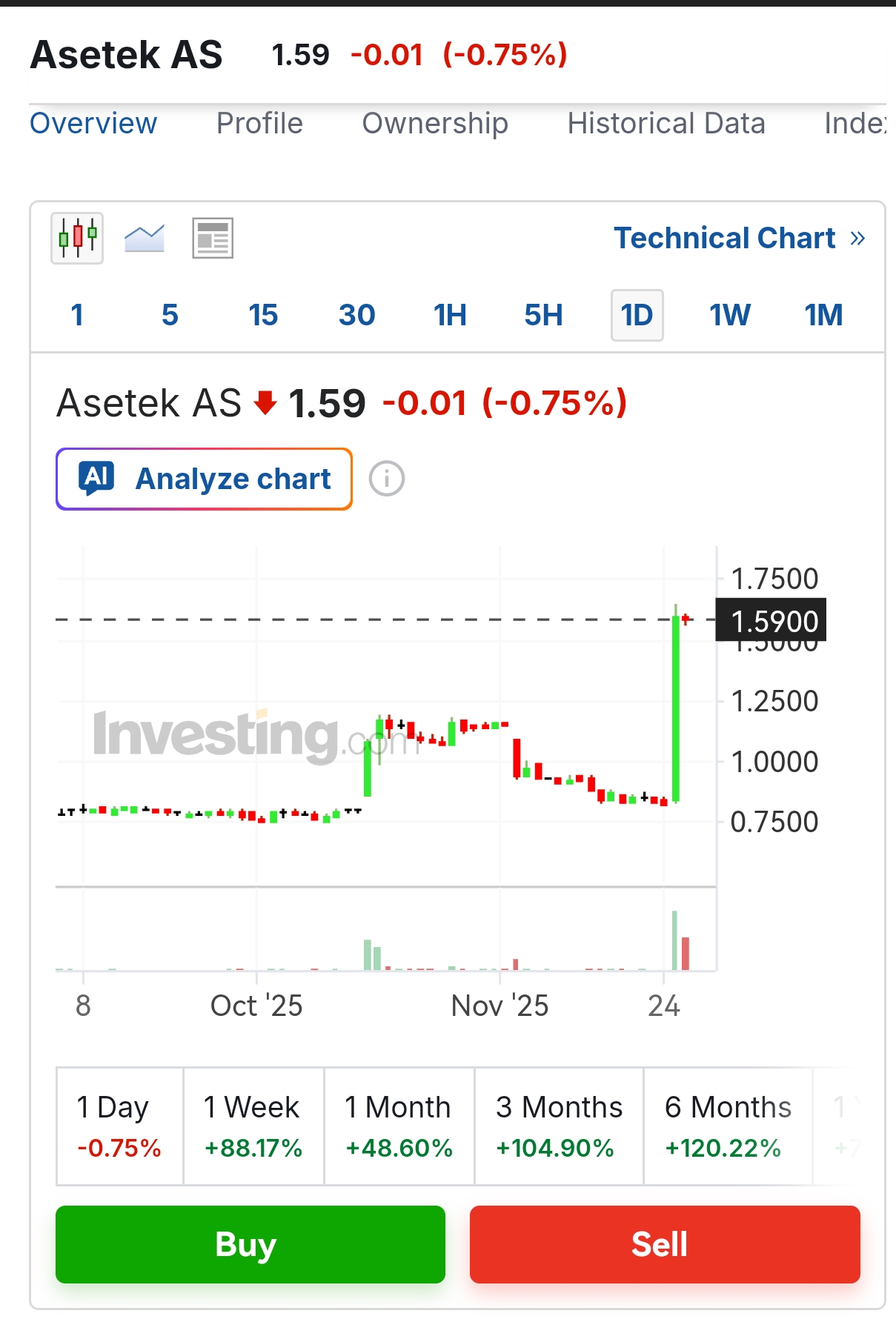Switch to the area chart icon

[145, 239]
